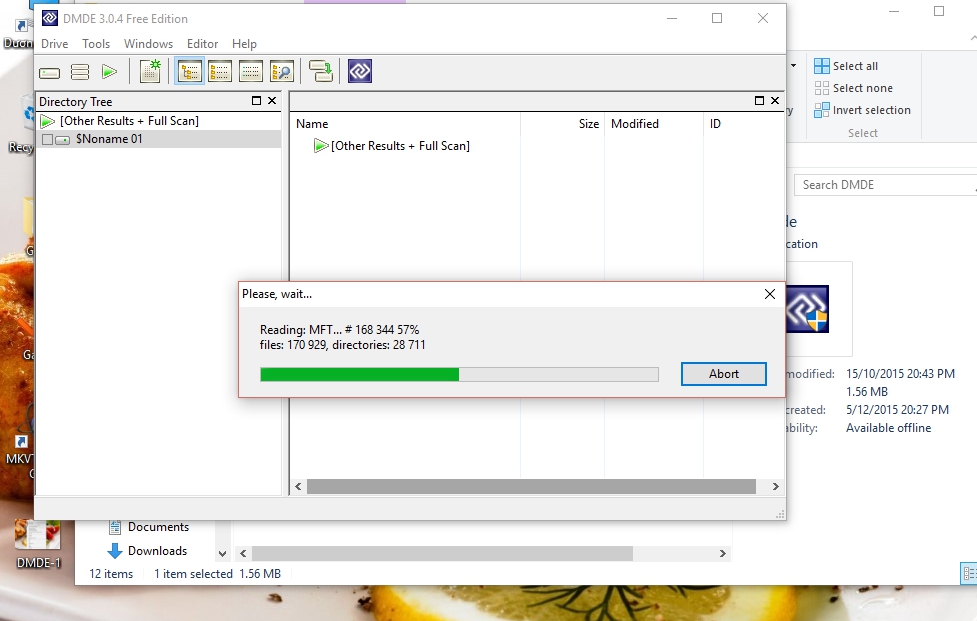This screenshot has height=621, width=977.
Task: Click Select none in the Explorer ribbon
Action: 854,88
